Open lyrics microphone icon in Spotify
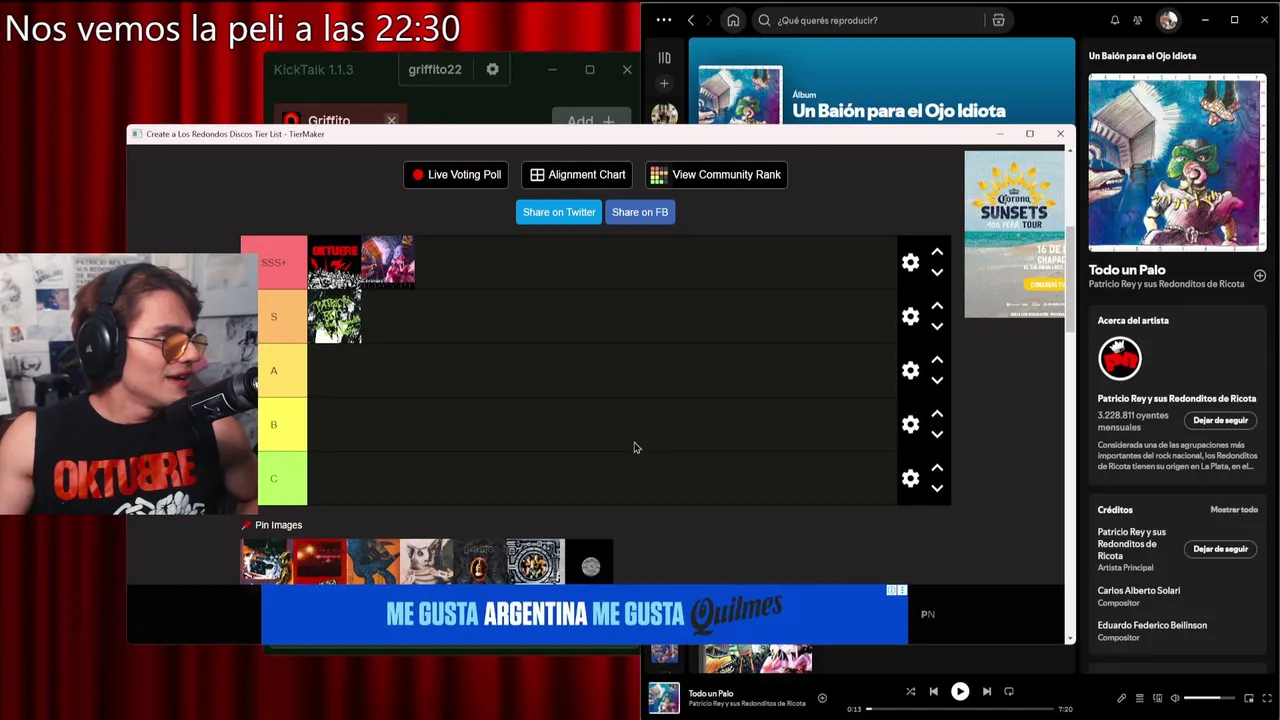 point(1121,698)
